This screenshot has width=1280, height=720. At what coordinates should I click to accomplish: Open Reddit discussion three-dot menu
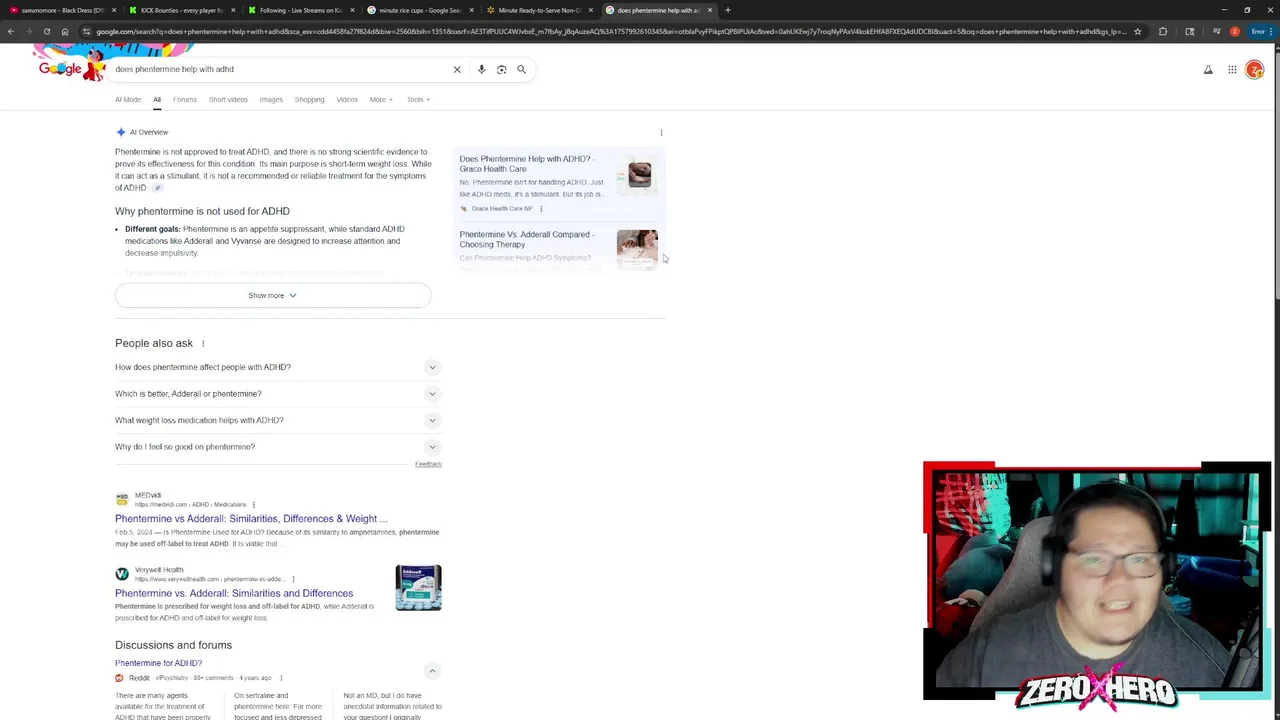(x=281, y=677)
